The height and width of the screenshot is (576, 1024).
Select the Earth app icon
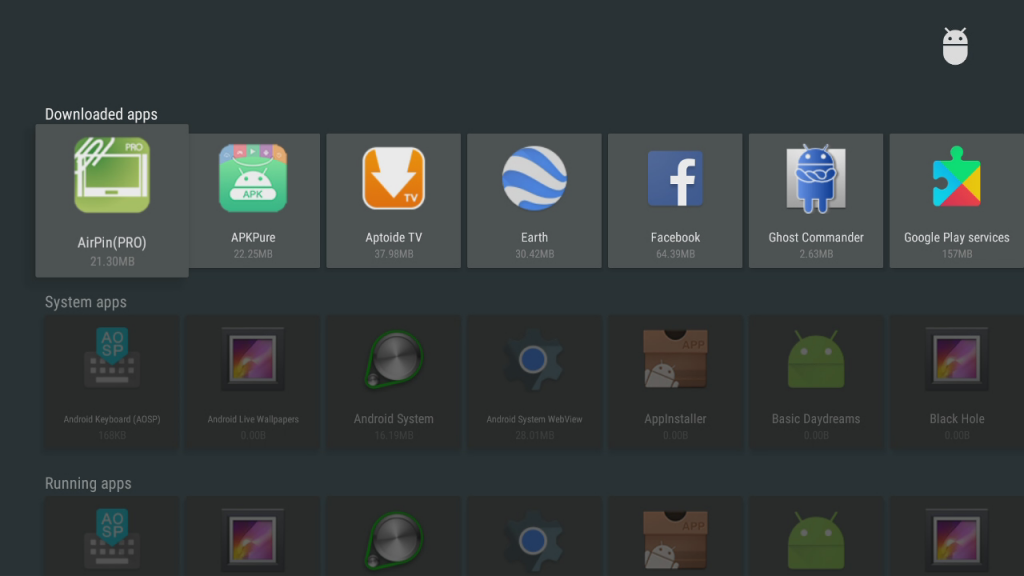click(534, 178)
